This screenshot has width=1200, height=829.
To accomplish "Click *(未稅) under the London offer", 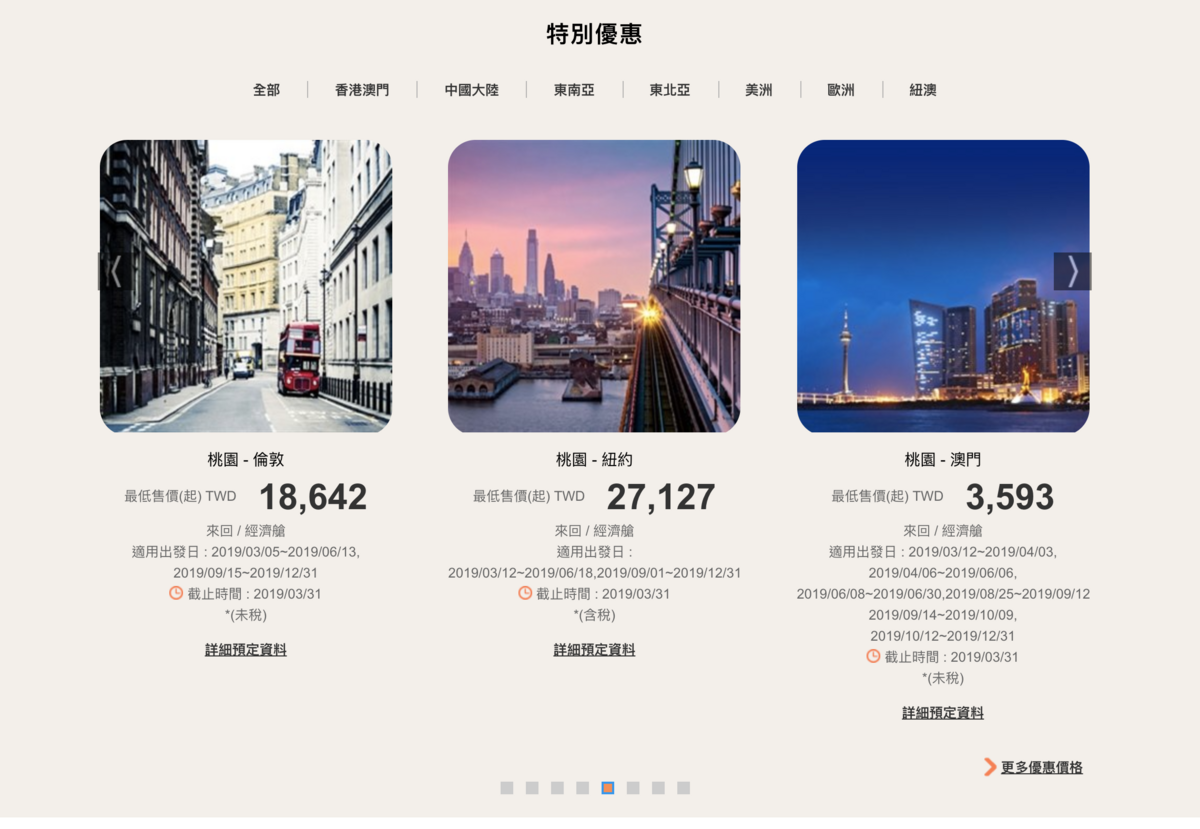I will pyautogui.click(x=246, y=615).
